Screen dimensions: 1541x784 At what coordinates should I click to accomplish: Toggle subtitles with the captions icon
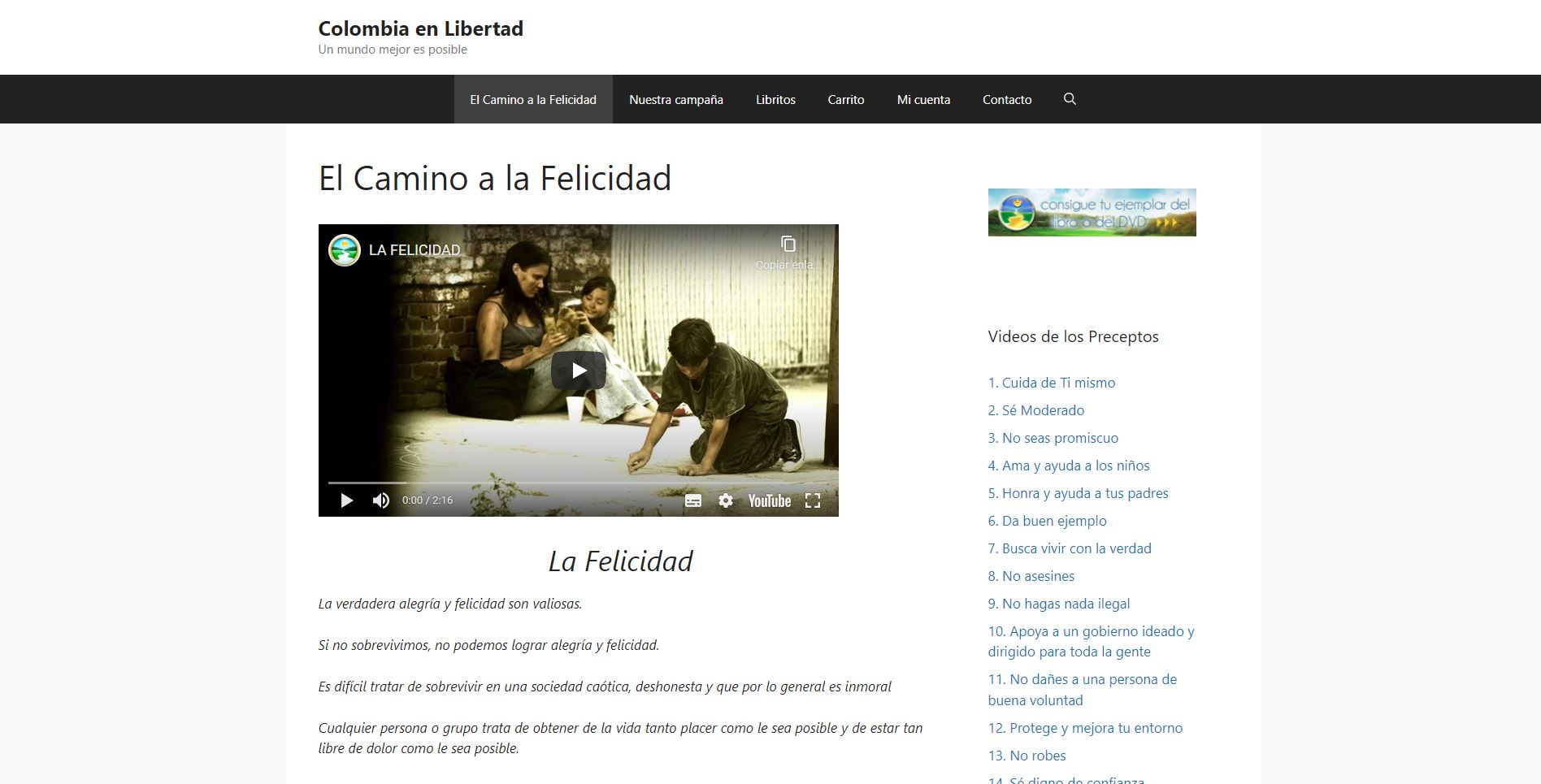[693, 500]
